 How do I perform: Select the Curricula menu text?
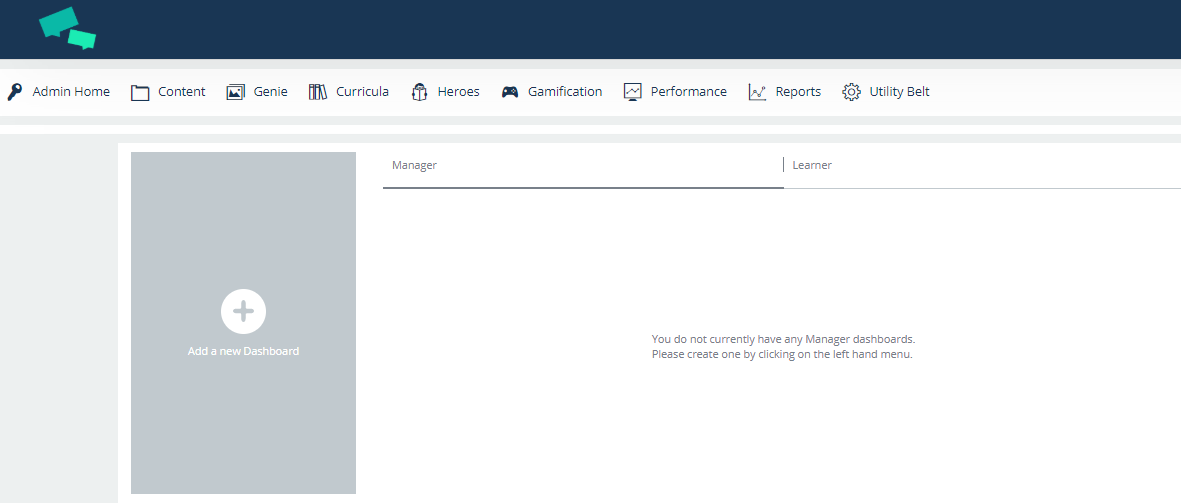tap(362, 92)
